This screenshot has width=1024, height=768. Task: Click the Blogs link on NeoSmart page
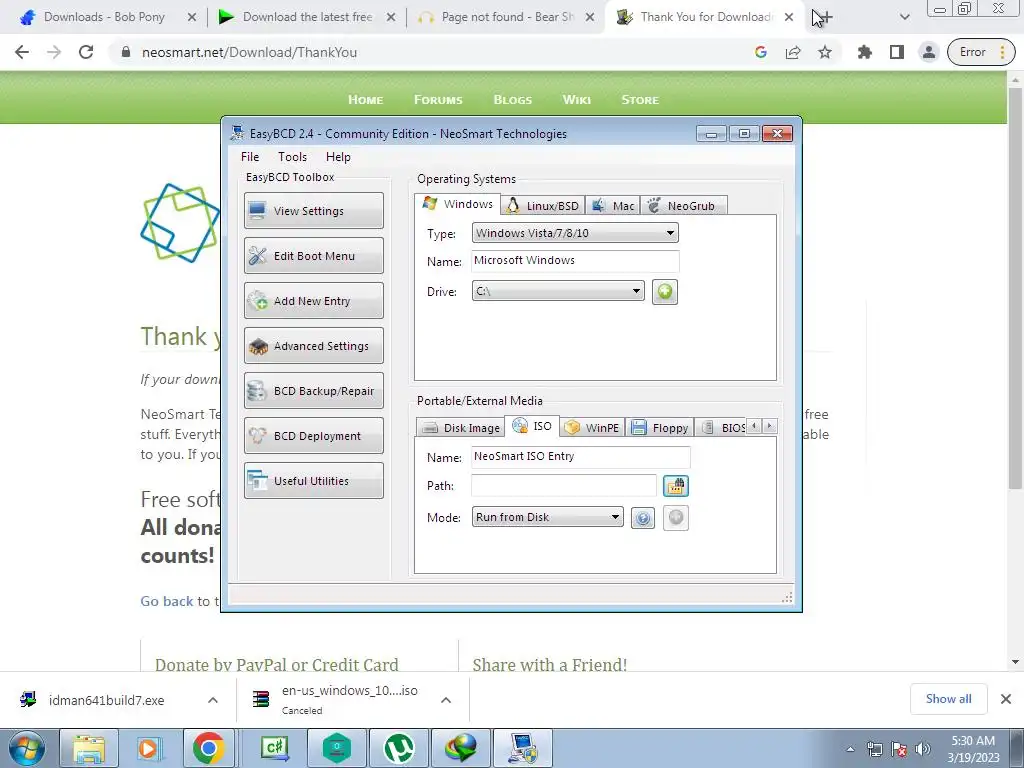pyautogui.click(x=513, y=100)
